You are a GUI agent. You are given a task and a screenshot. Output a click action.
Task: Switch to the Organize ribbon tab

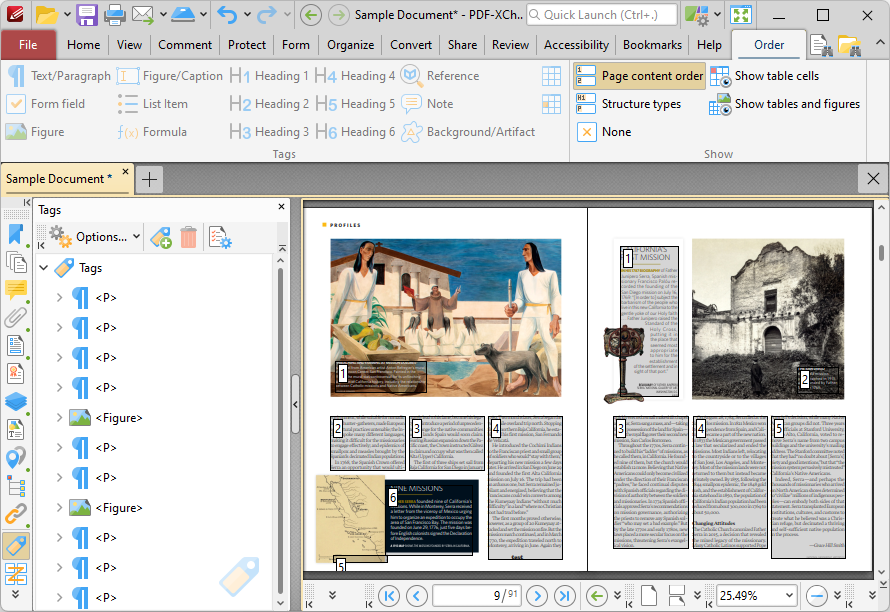350,45
